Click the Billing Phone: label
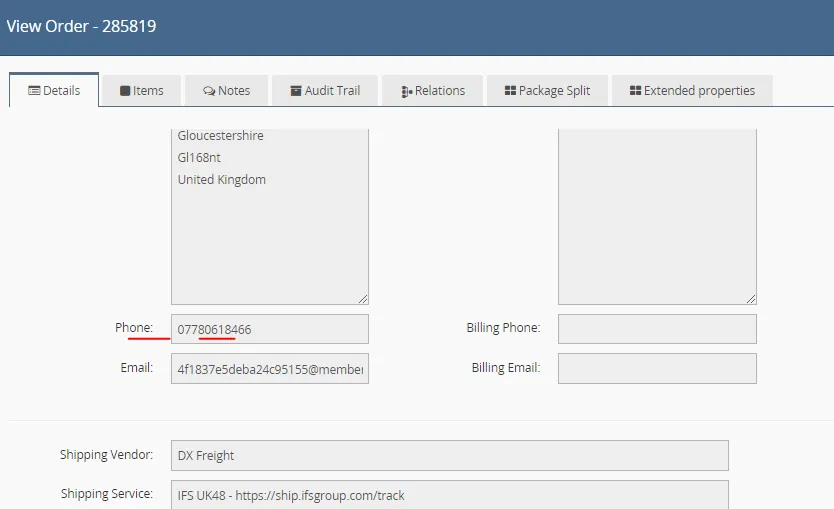Screen dimensions: 834x509 pyautogui.click(x=503, y=328)
